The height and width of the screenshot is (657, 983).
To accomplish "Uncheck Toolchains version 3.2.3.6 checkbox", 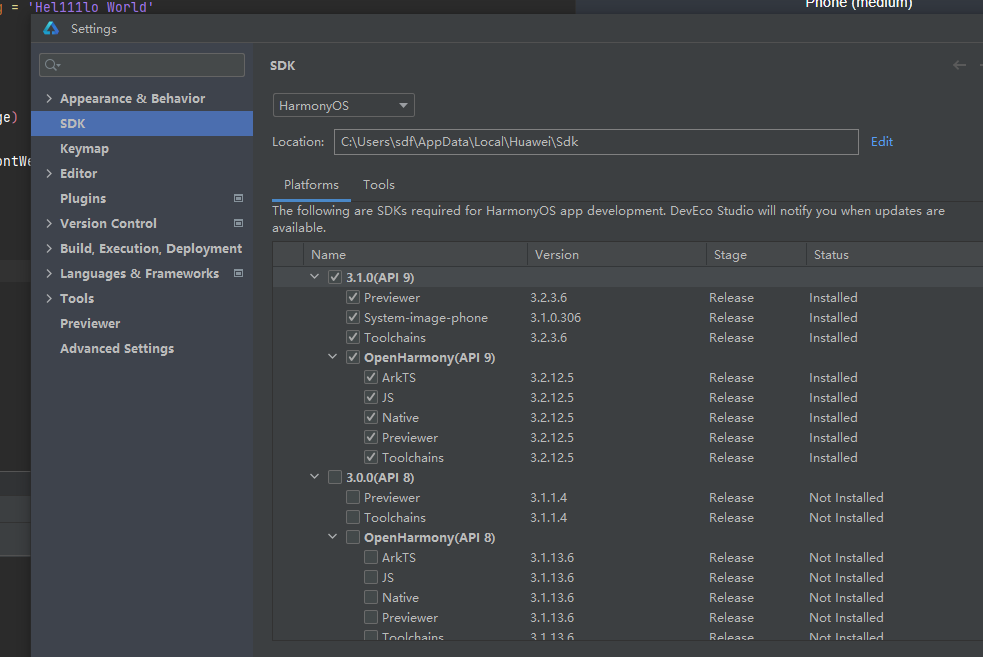I will [x=353, y=337].
